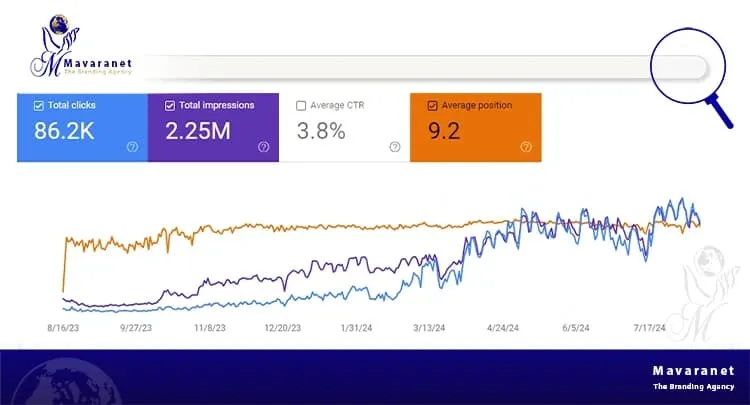Open the help icon on Average CTR card
Viewport: 750px width, 405px height.
(x=394, y=147)
